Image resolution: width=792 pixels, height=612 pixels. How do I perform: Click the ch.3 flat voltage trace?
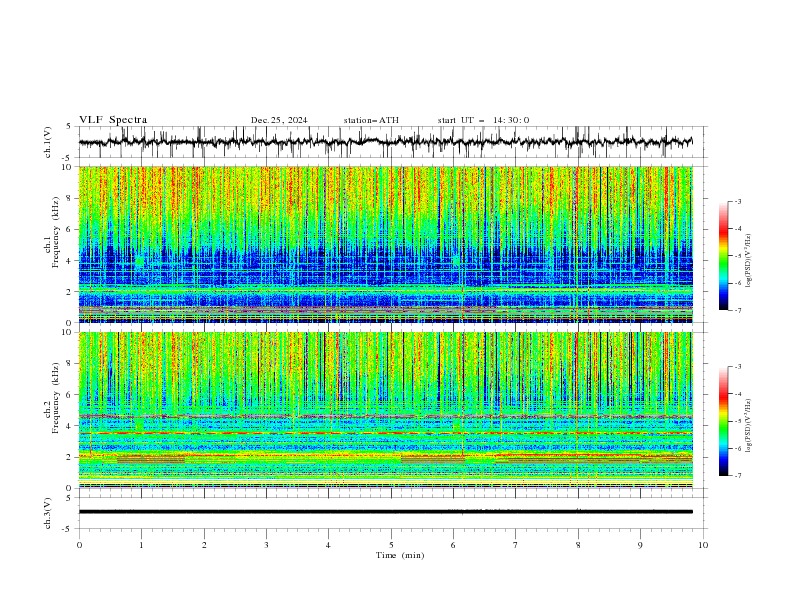point(385,512)
